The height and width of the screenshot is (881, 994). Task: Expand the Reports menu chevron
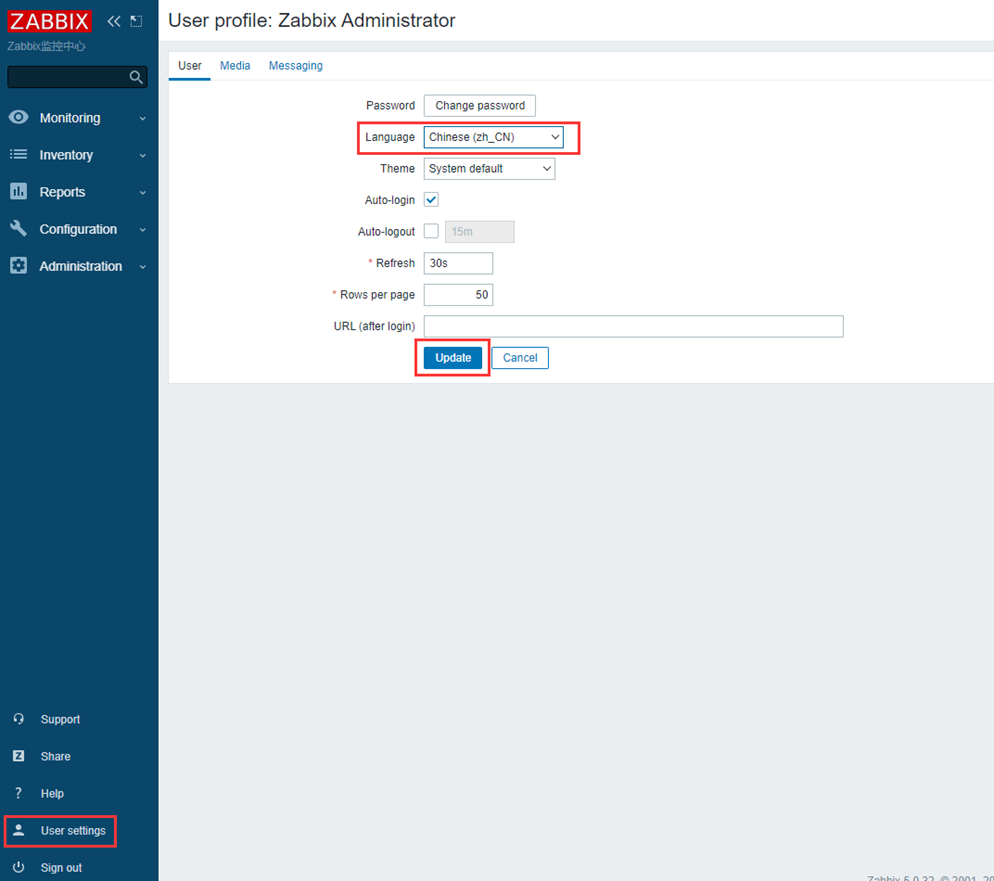coord(143,193)
